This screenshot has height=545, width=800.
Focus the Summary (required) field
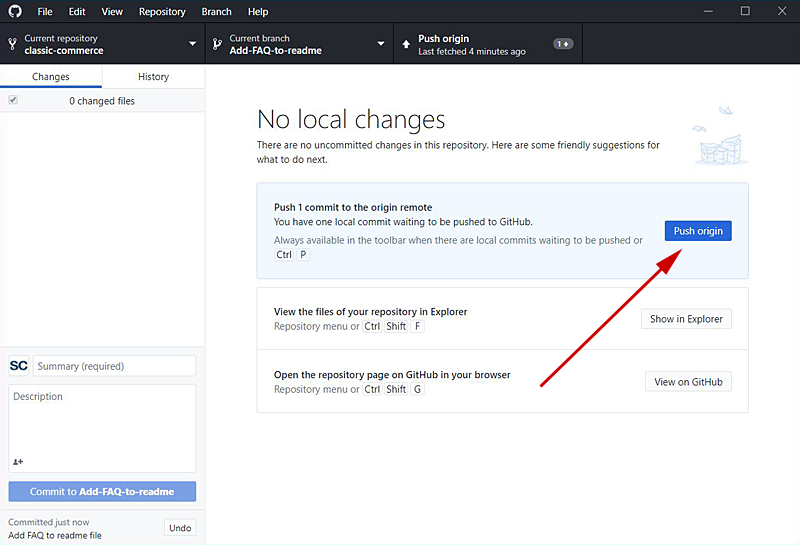[x=114, y=366]
